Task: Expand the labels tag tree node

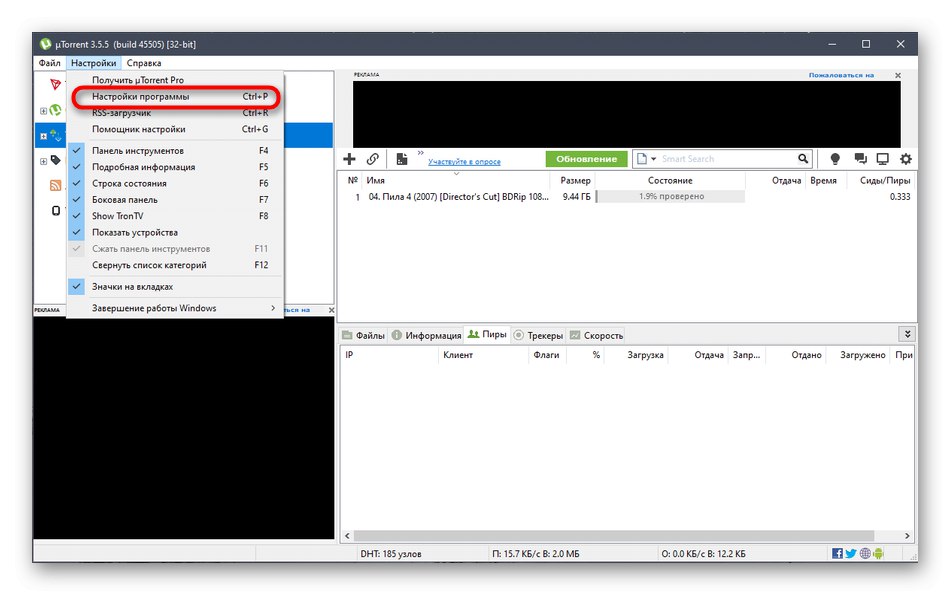Action: pos(43,161)
